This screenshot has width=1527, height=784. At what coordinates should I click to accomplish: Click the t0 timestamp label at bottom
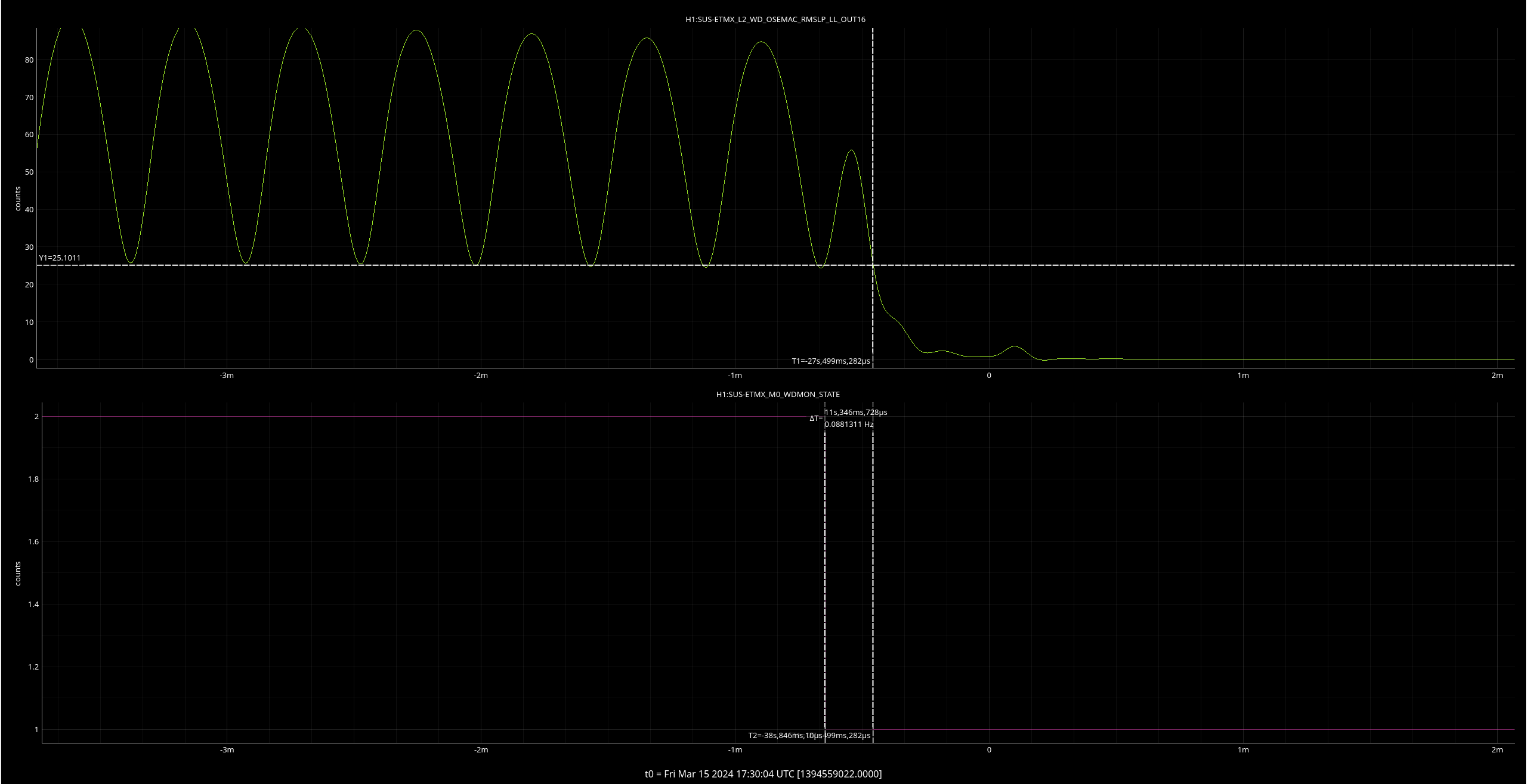coord(763,774)
